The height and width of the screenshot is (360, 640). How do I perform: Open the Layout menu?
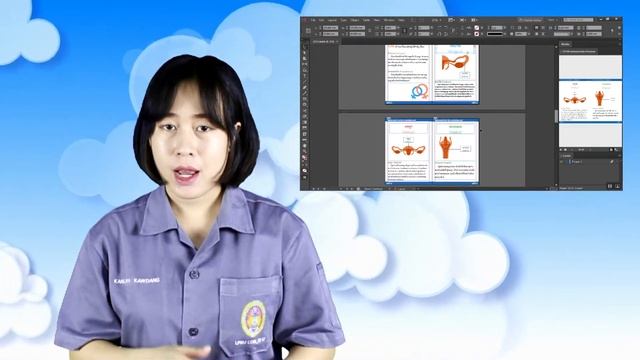point(332,20)
